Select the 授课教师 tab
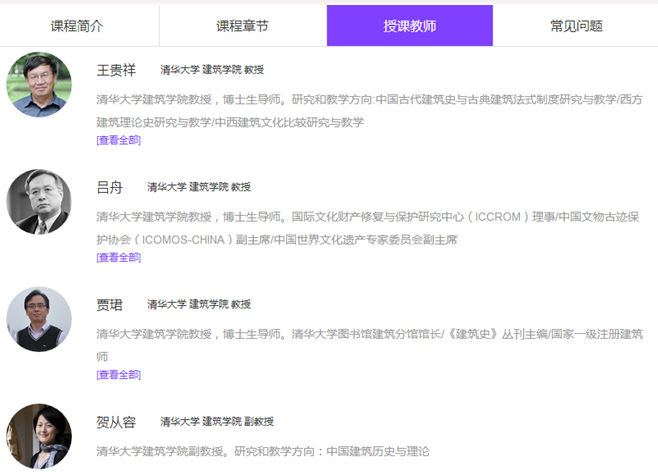 (409, 26)
